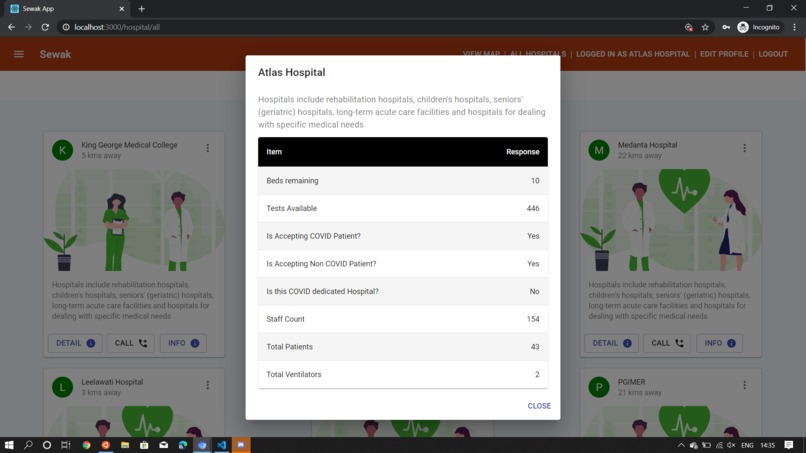The image size is (806, 453).
Task: Click Is Accepting Non COVID Patient? row
Action: (x=402, y=264)
